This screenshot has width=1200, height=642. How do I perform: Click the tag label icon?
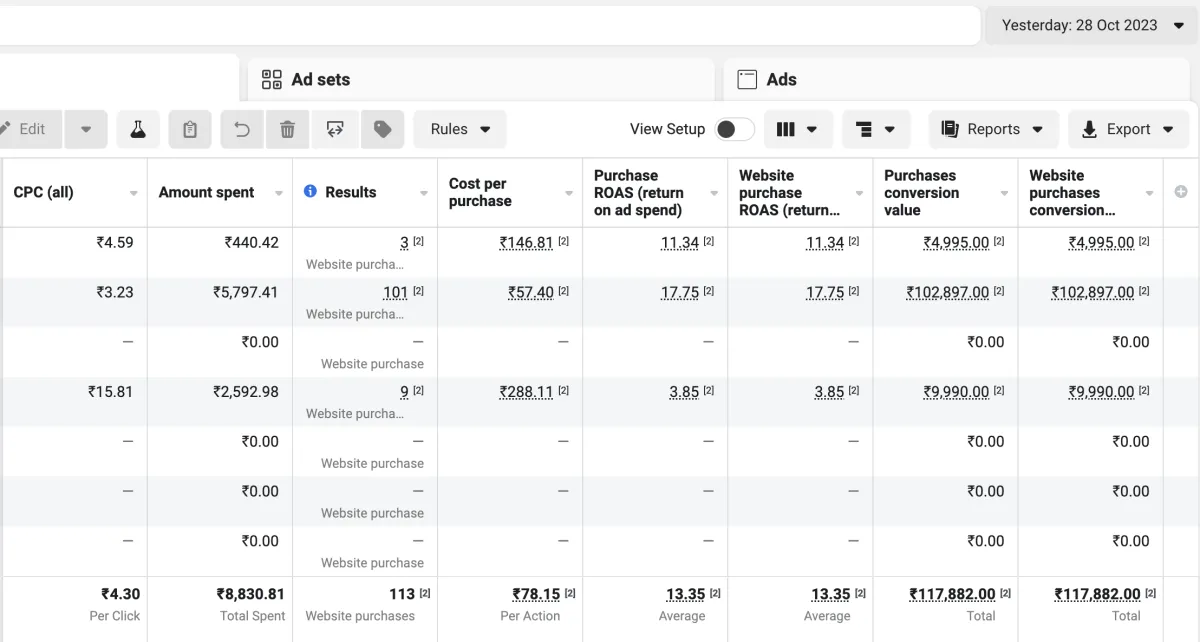[x=382, y=129]
